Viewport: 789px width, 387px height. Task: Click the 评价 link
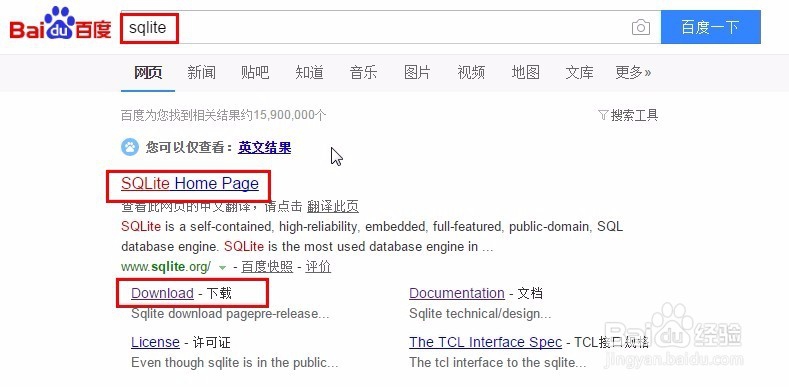point(318,267)
